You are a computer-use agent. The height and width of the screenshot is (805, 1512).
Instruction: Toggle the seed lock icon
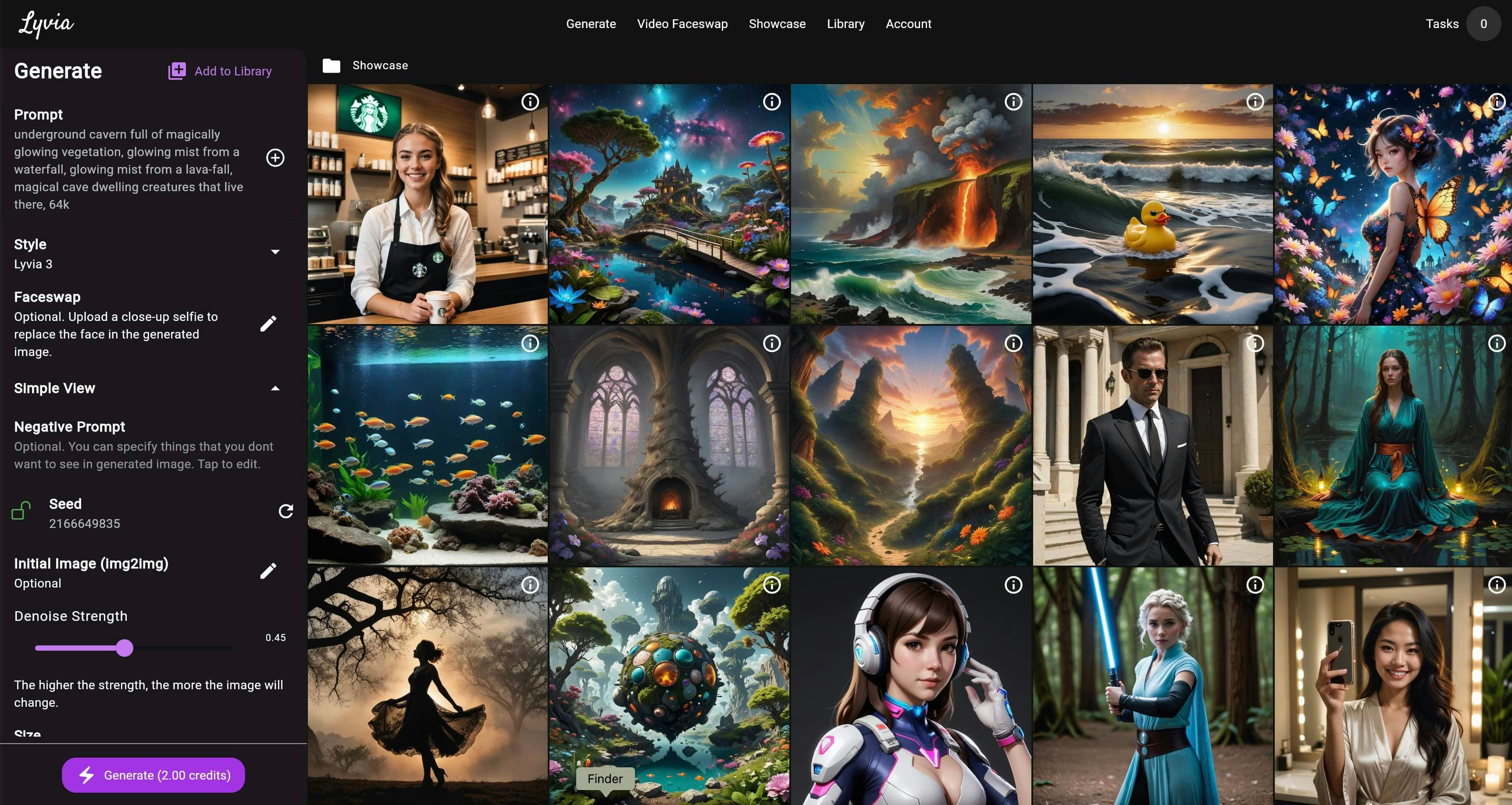[x=21, y=510]
